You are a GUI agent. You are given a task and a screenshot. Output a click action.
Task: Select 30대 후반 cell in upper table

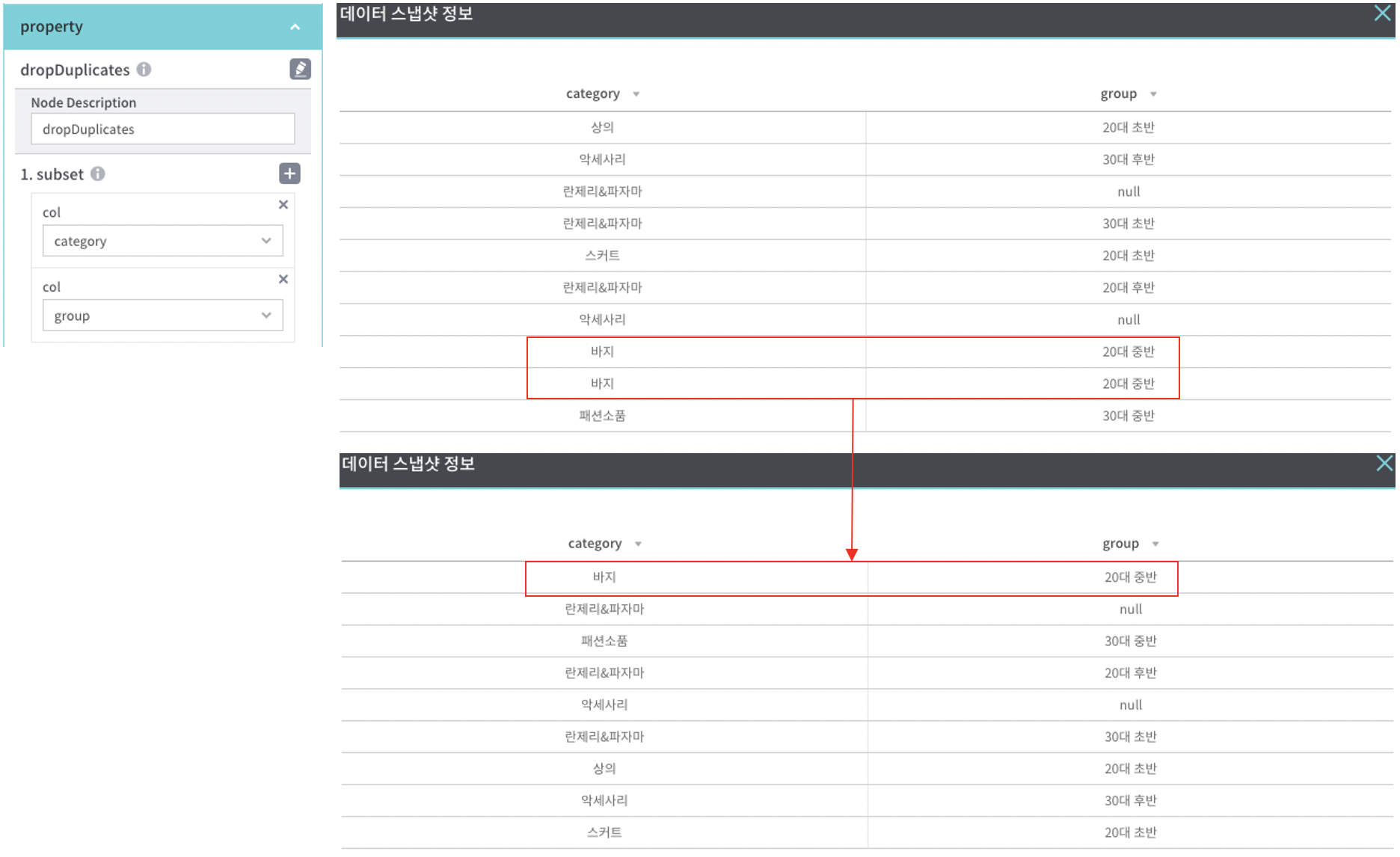[1129, 160]
